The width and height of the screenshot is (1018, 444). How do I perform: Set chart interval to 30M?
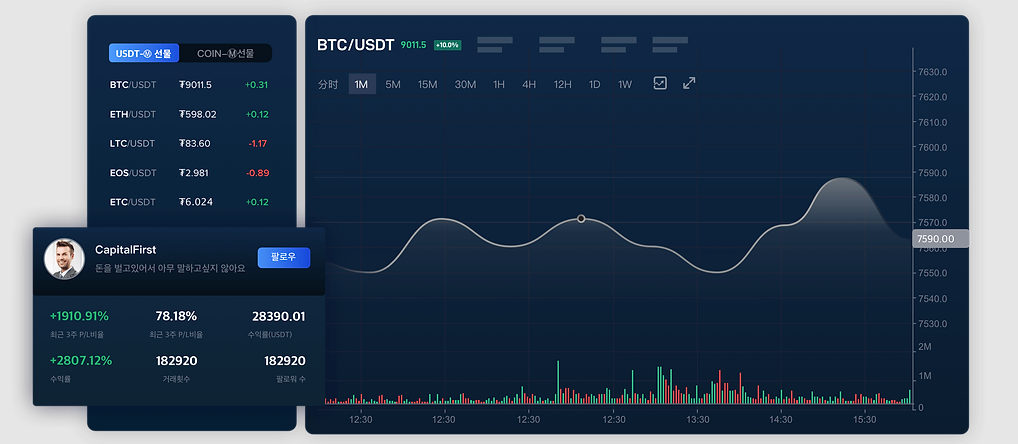click(x=465, y=85)
